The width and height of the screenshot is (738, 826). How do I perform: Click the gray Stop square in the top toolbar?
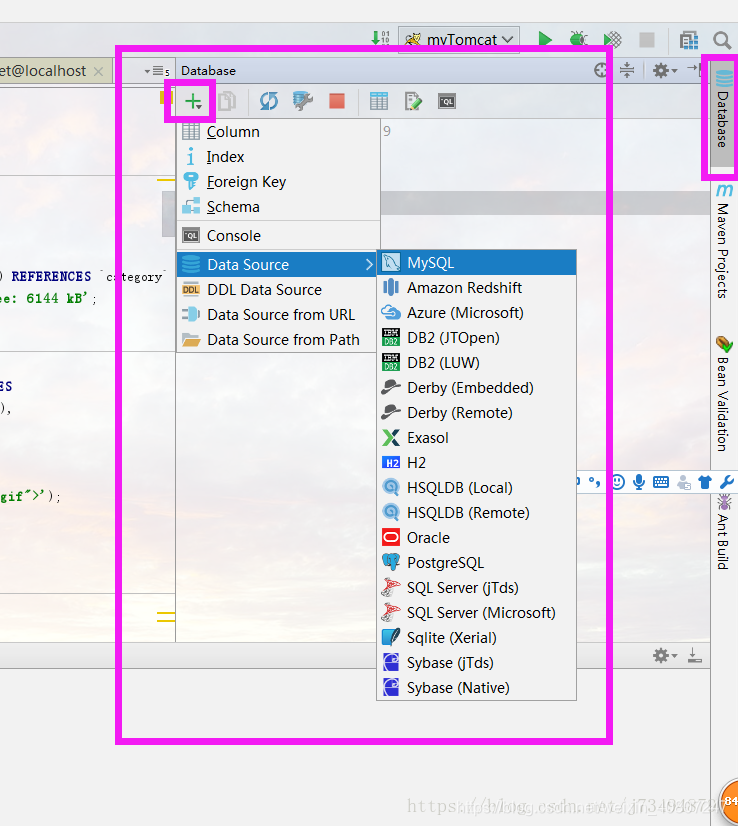click(x=647, y=40)
